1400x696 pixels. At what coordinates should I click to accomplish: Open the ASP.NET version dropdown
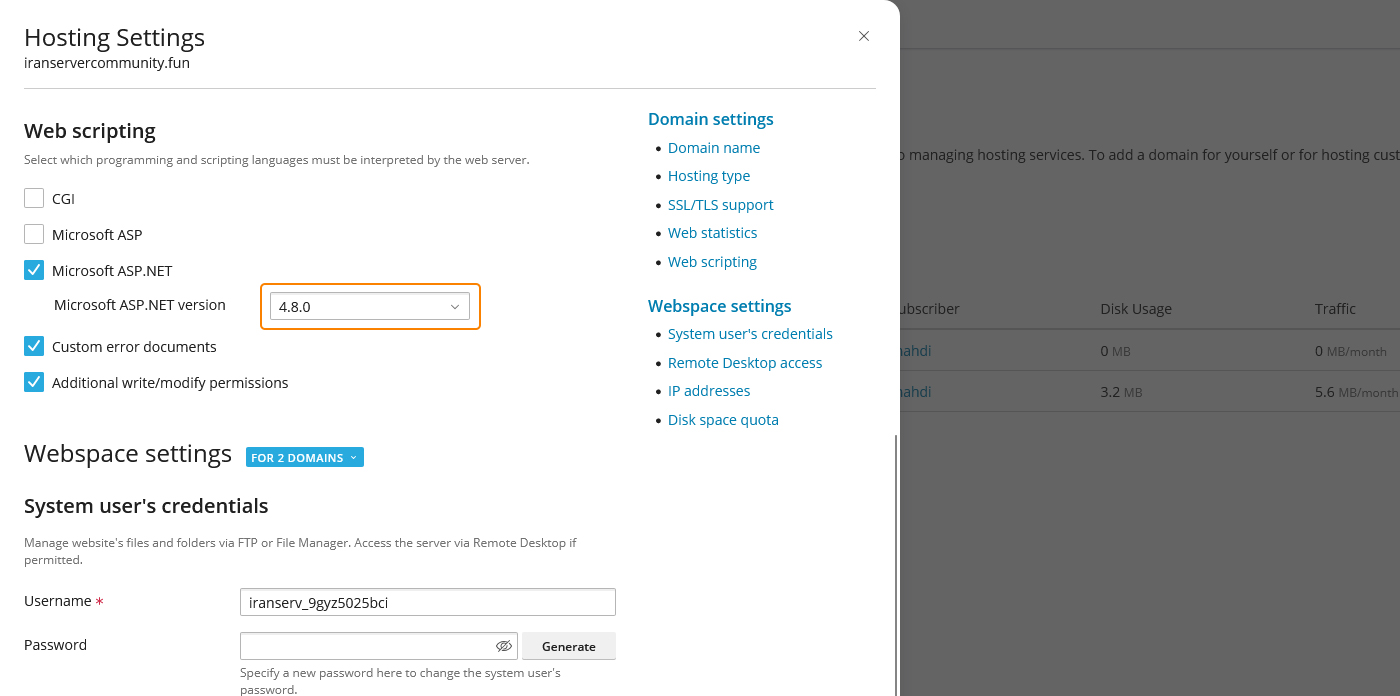coord(370,307)
